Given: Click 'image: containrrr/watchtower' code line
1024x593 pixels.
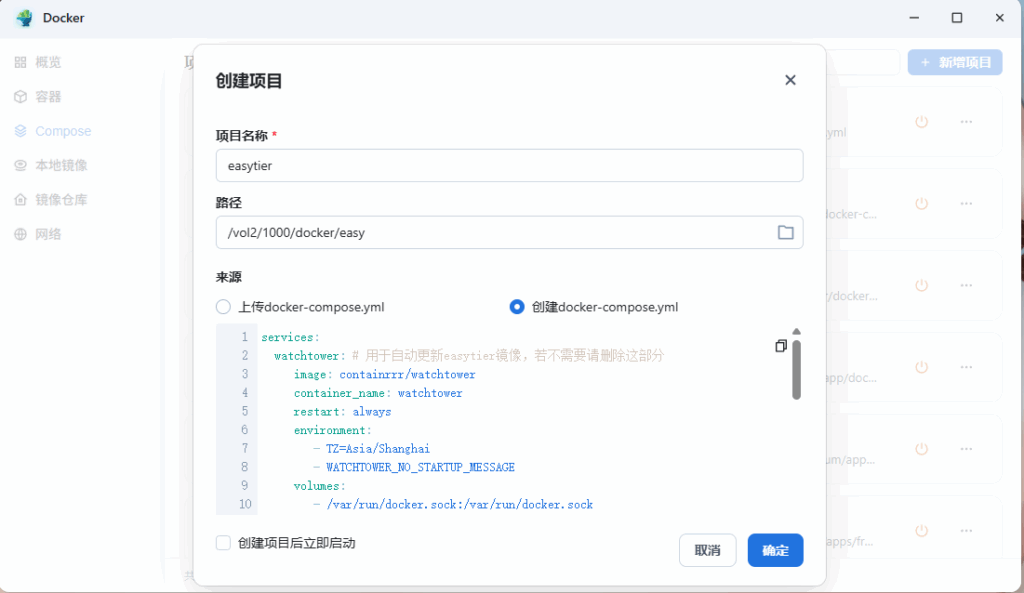Looking at the screenshot, I should click(385, 374).
